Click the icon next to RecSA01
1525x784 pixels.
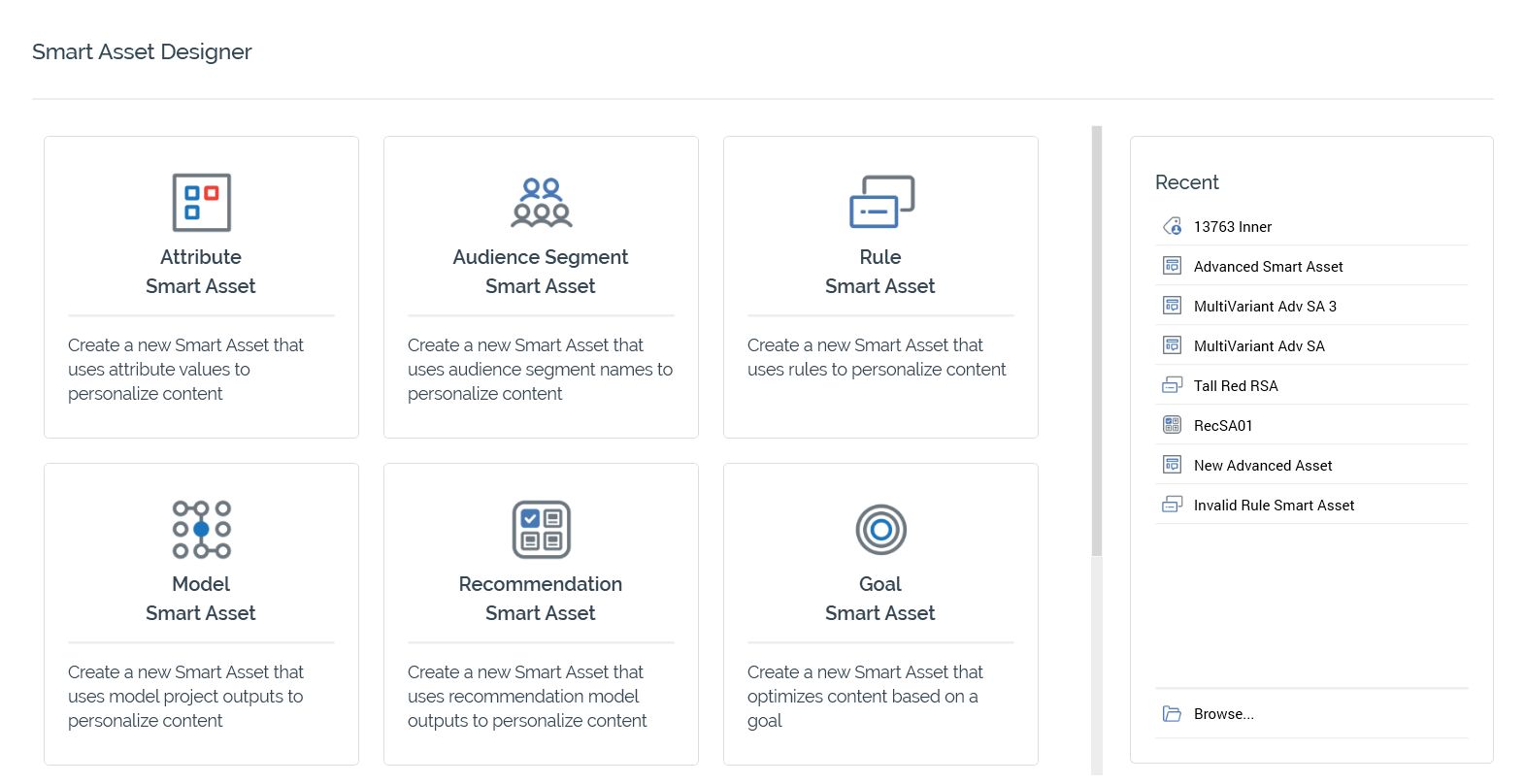[1172, 425]
